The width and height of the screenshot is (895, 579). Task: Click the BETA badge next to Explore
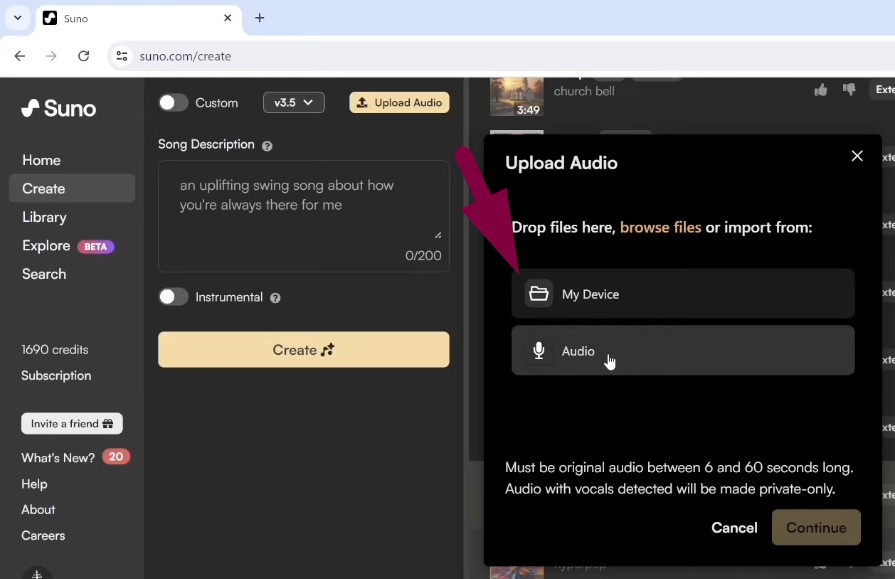pyautogui.click(x=96, y=247)
